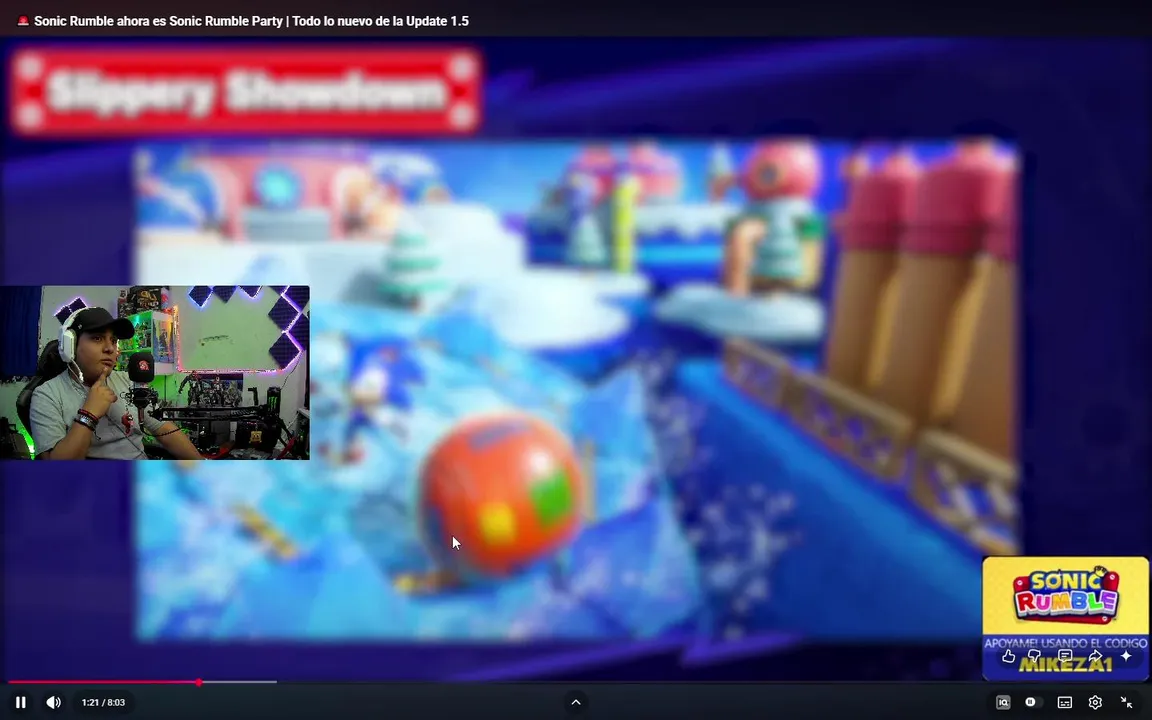
Task: Exit full screen mode
Action: (x=1126, y=702)
